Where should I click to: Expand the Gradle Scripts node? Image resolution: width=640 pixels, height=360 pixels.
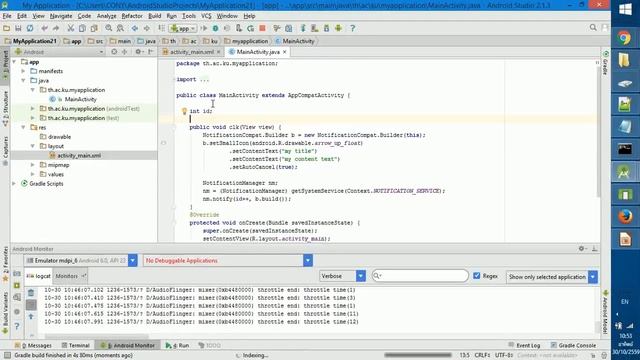14,184
